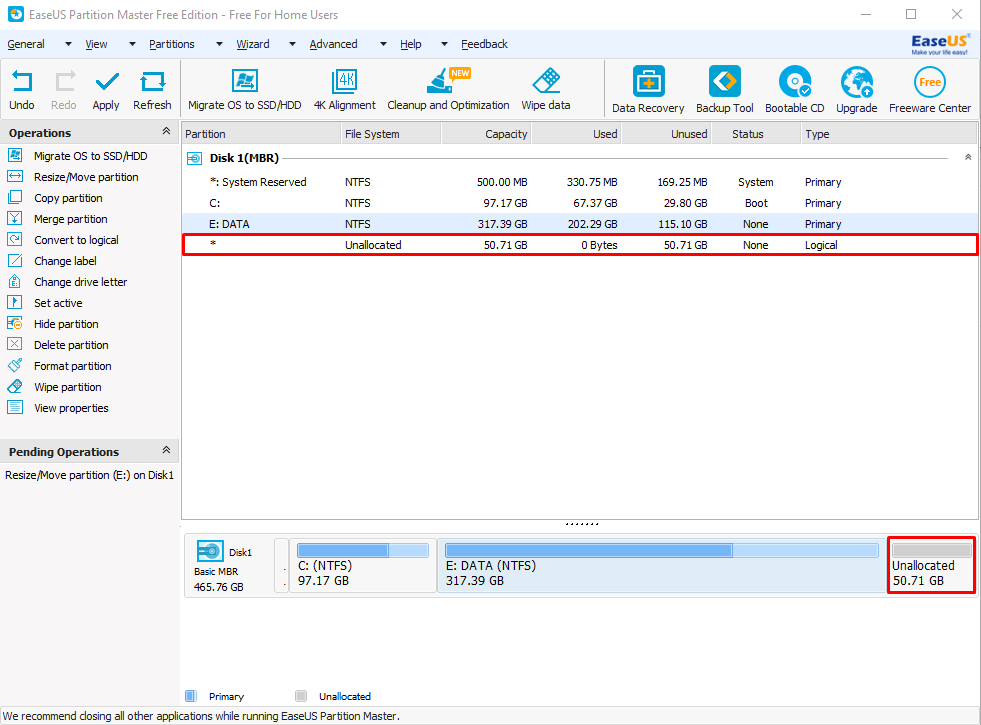The height and width of the screenshot is (725, 981).
Task: Open the Freeware Center
Action: point(930,91)
